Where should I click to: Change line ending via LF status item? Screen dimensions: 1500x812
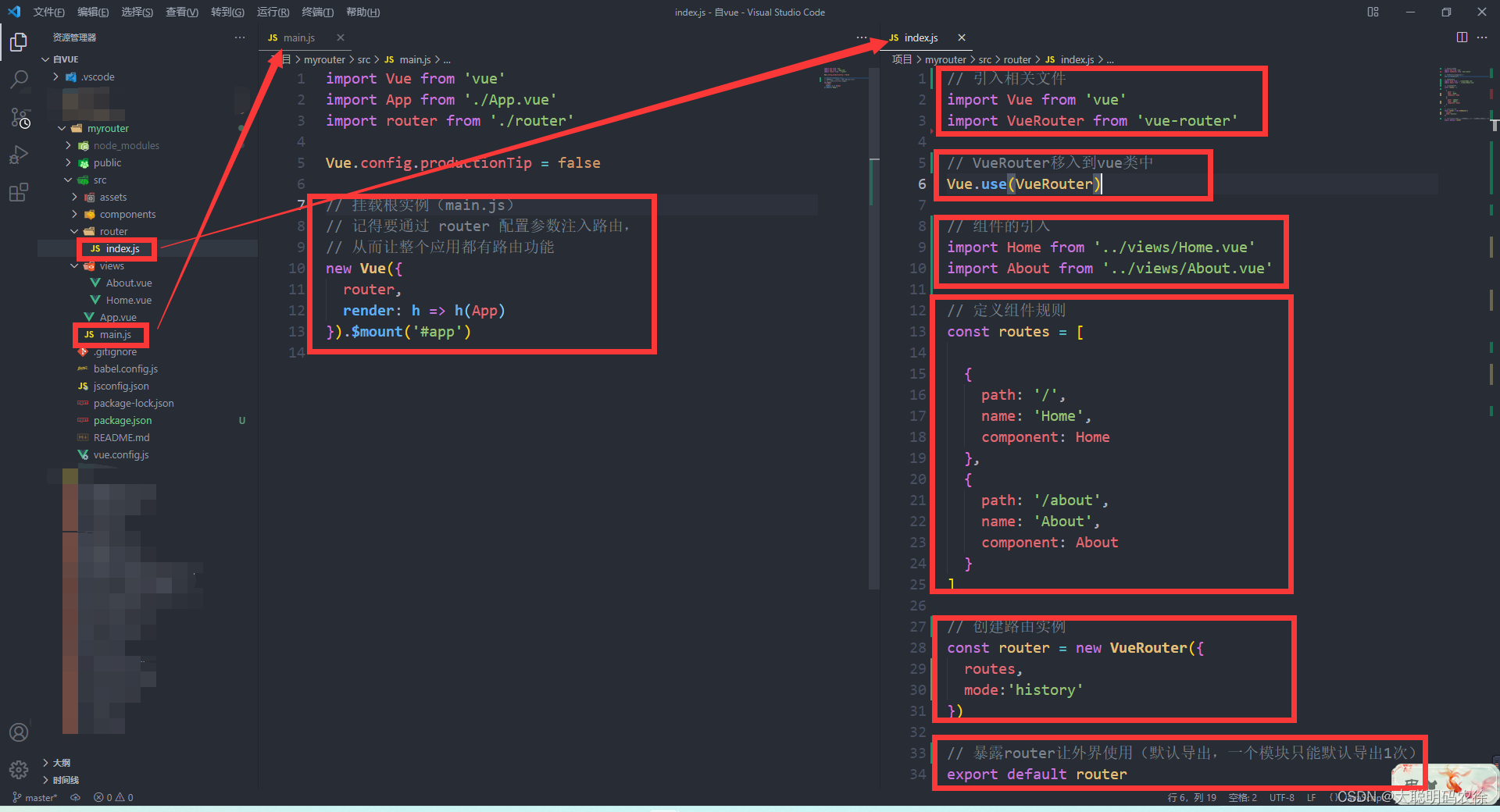click(1312, 797)
